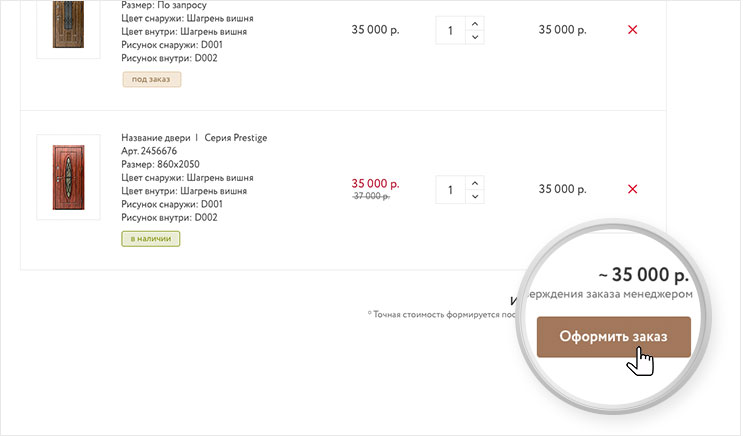Click the crossed-out 37 000 р. old price
This screenshot has width=743, height=436.
(371, 197)
